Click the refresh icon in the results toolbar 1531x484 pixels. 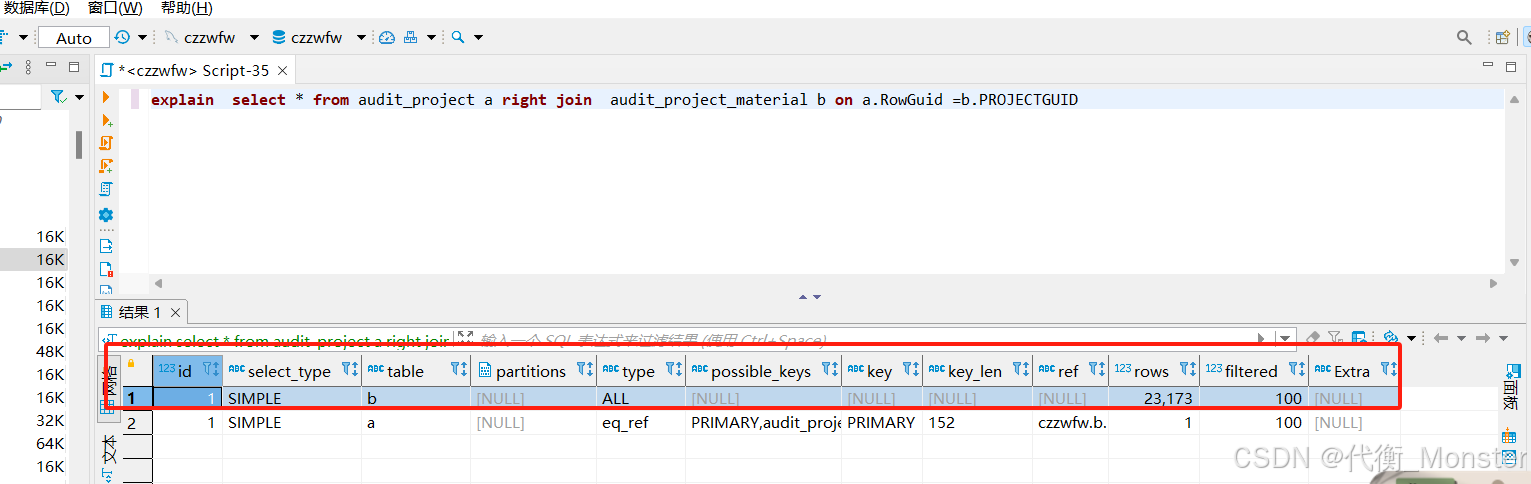pyautogui.click(x=1390, y=338)
